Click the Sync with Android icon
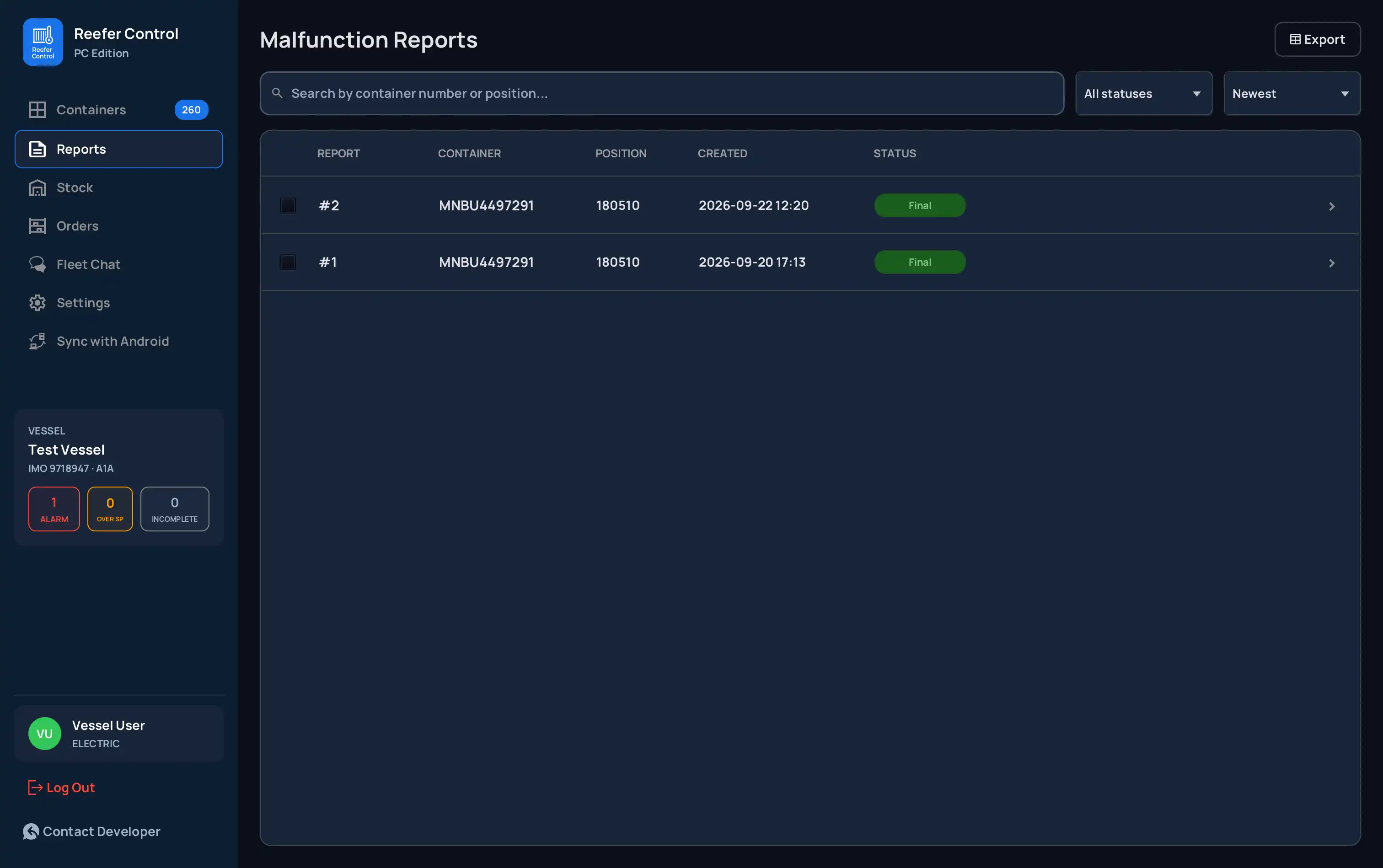 click(x=38, y=342)
